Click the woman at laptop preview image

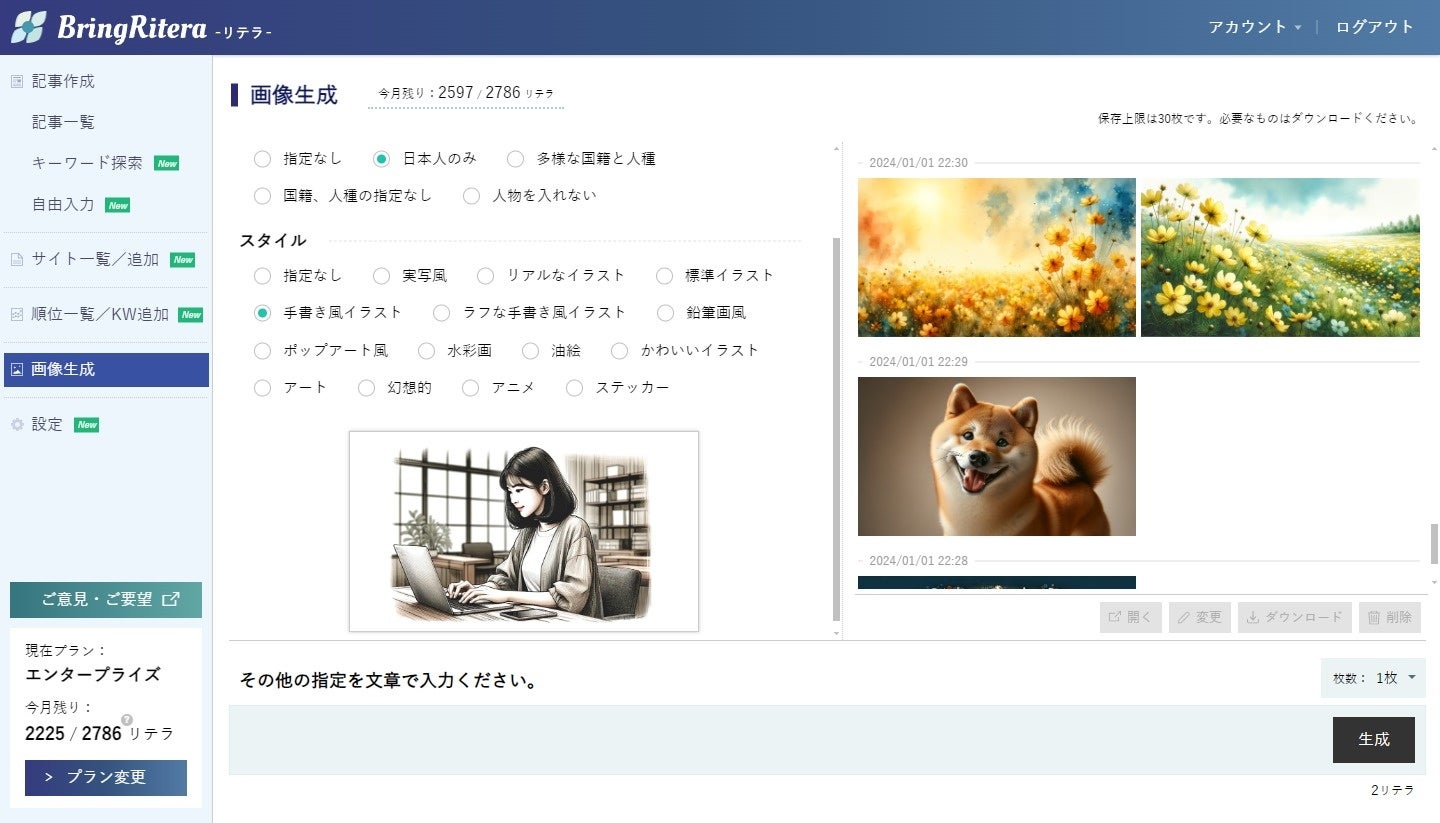coord(524,532)
